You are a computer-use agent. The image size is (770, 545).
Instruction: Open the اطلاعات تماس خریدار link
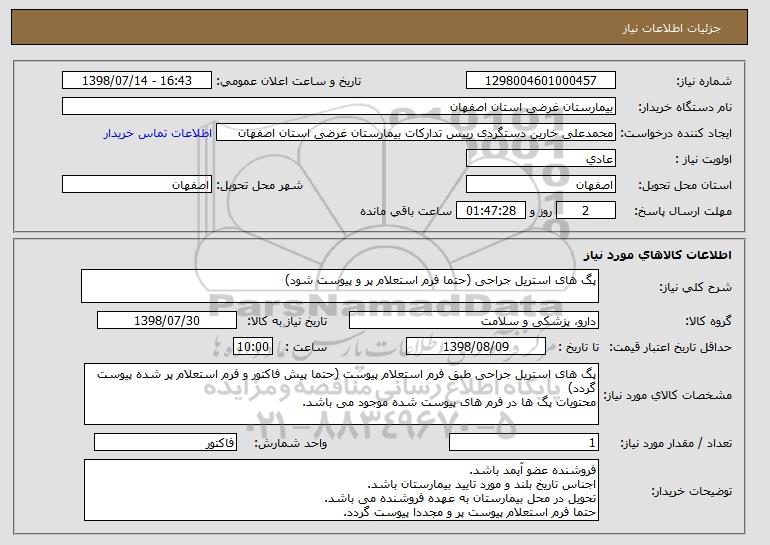tap(158, 133)
